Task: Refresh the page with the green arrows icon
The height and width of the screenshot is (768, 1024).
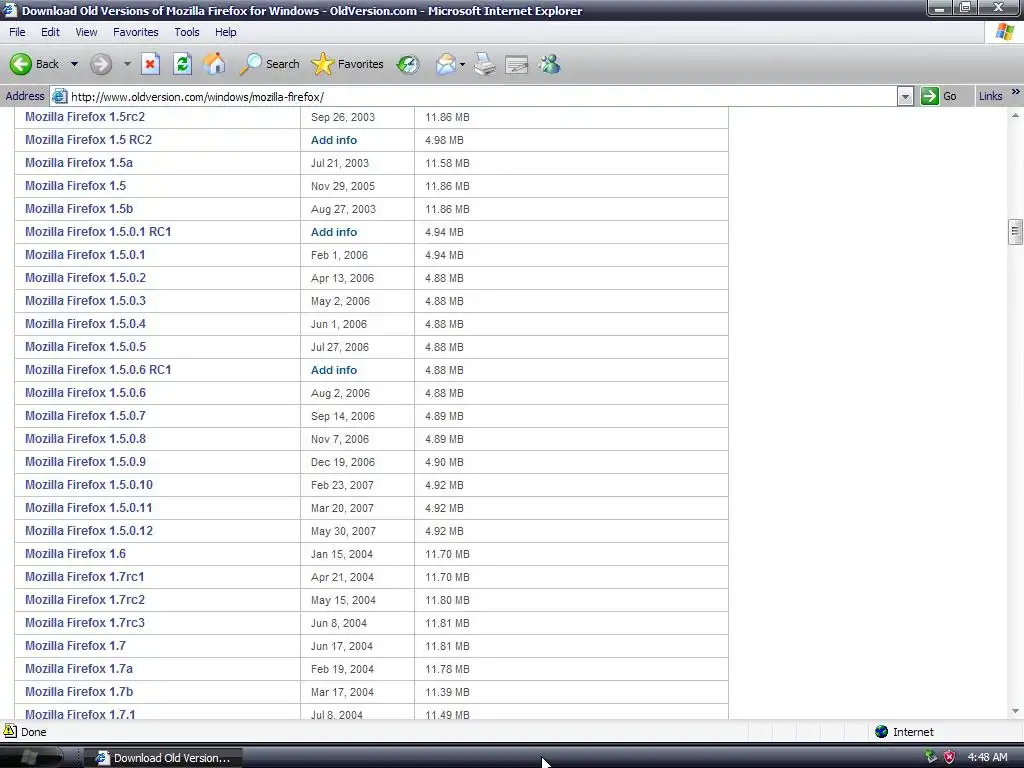Action: pyautogui.click(x=182, y=64)
